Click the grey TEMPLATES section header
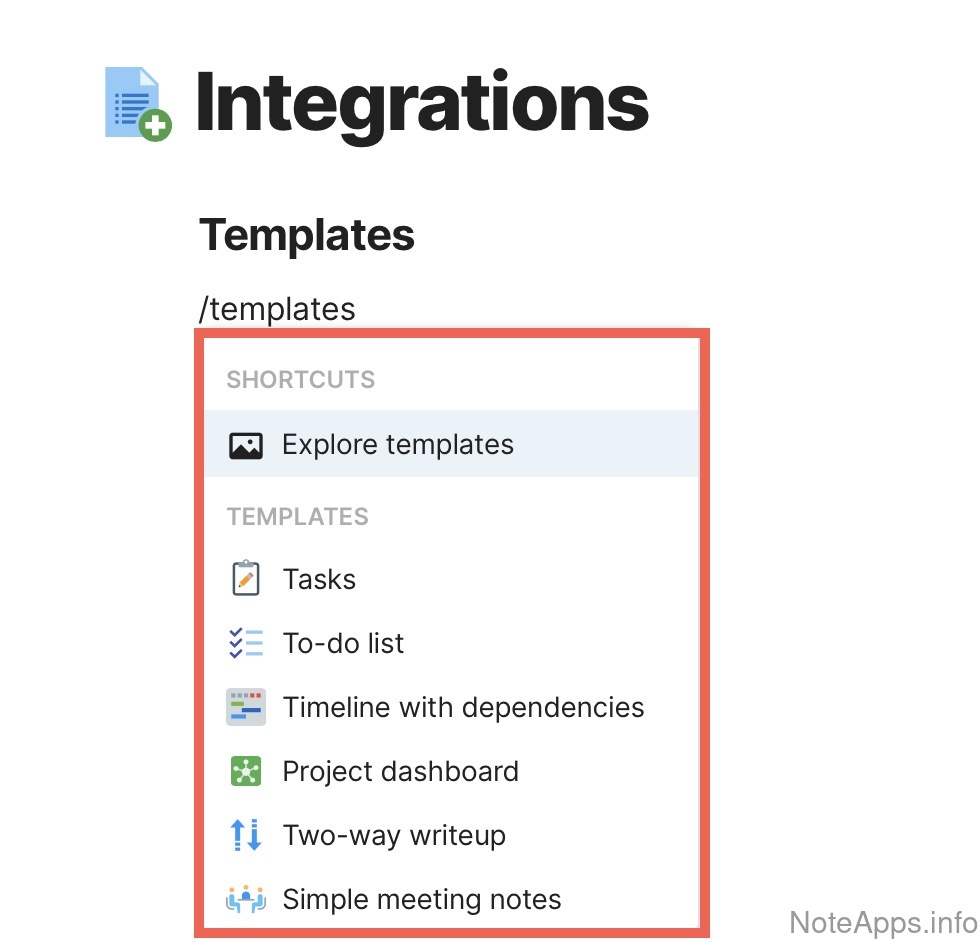Image resolution: width=980 pixels, height=942 pixels. [x=298, y=517]
